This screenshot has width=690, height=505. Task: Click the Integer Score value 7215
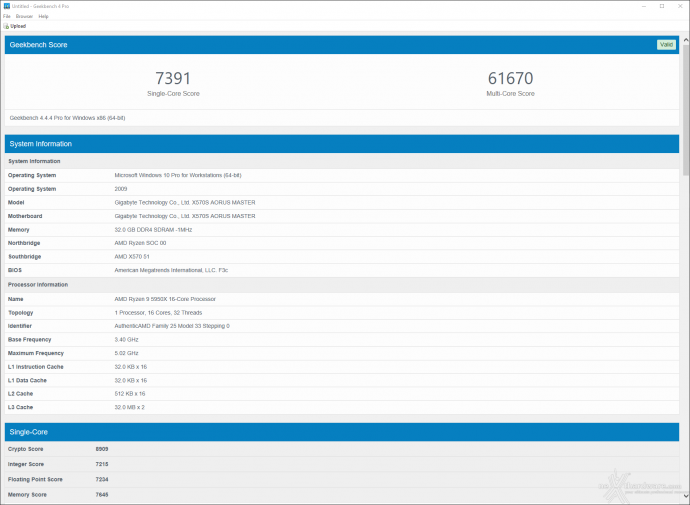[x=102, y=464]
